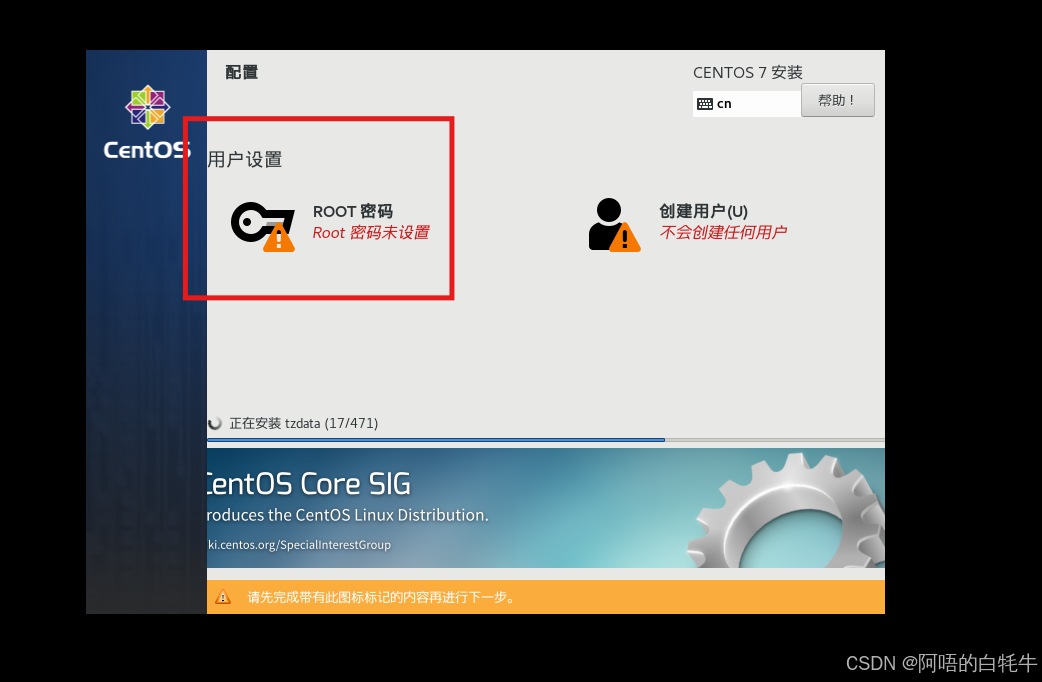Image resolution: width=1042 pixels, height=682 pixels.
Task: Click the installation progress spinner icon
Action: click(x=215, y=423)
